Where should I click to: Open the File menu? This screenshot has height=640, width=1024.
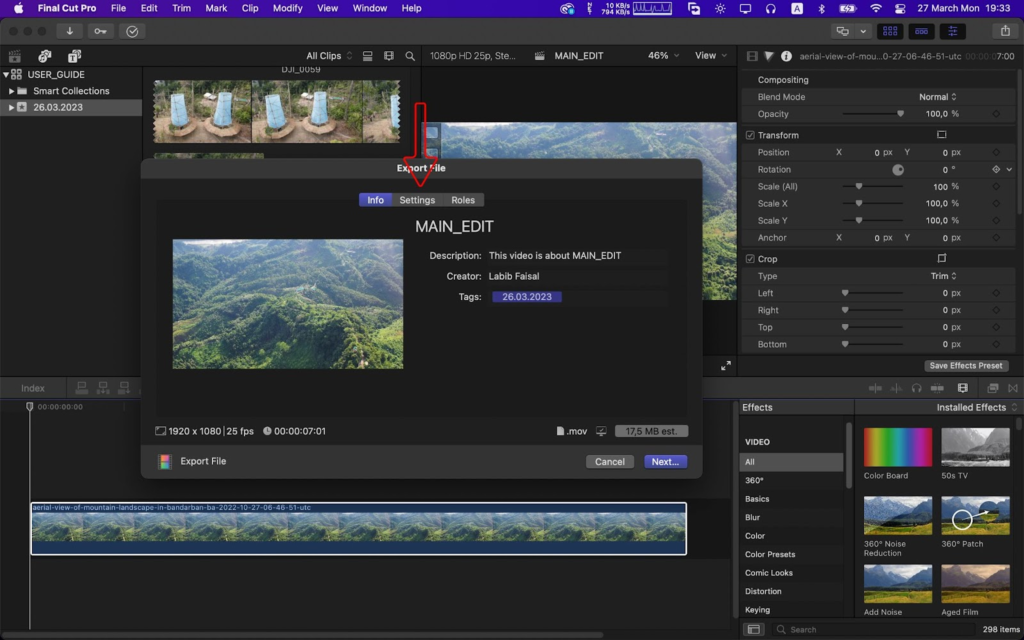[118, 8]
